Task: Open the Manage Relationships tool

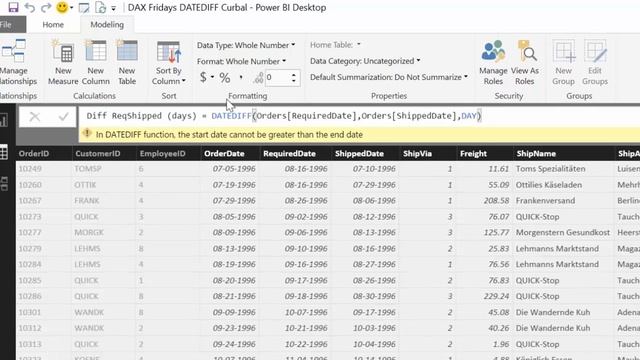Action: [x=15, y=62]
